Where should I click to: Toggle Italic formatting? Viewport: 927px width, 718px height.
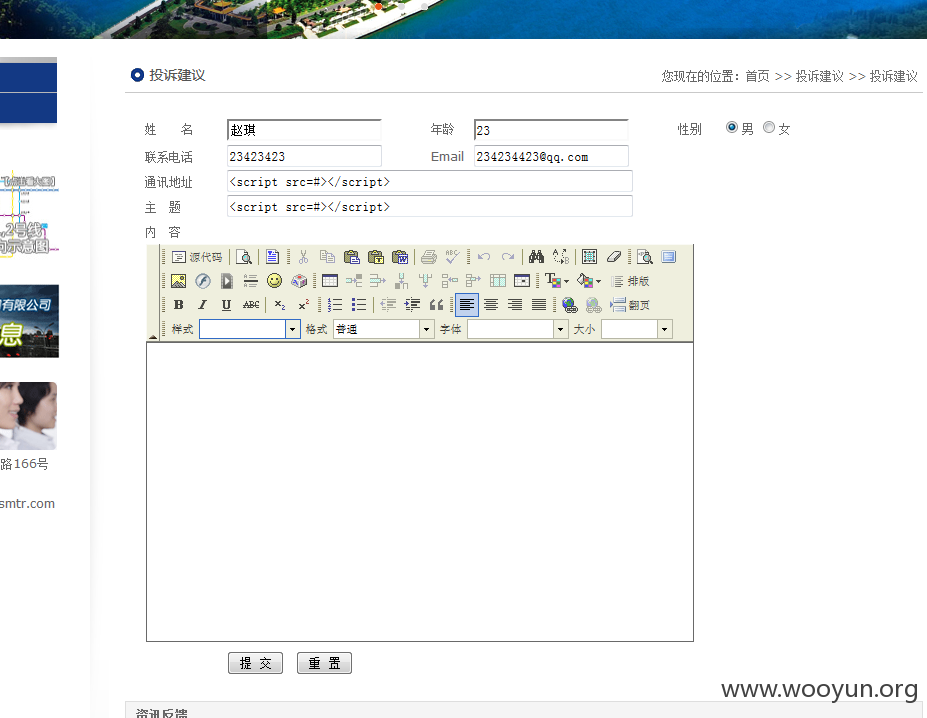point(202,305)
